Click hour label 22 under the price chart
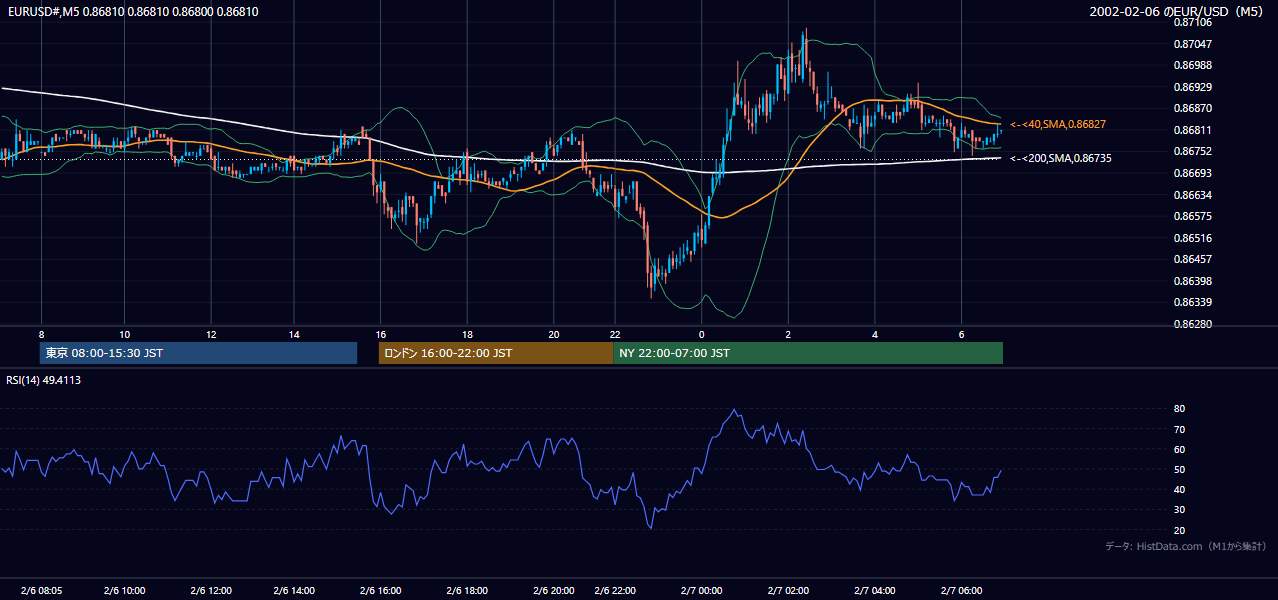 615,334
